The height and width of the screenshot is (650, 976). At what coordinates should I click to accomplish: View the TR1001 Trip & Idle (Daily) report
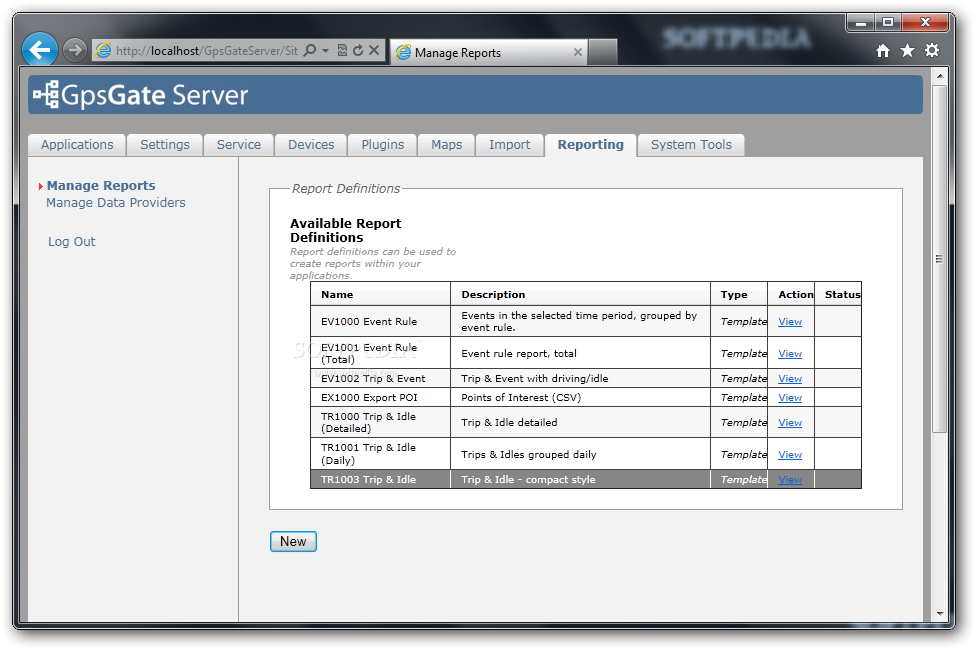point(790,455)
